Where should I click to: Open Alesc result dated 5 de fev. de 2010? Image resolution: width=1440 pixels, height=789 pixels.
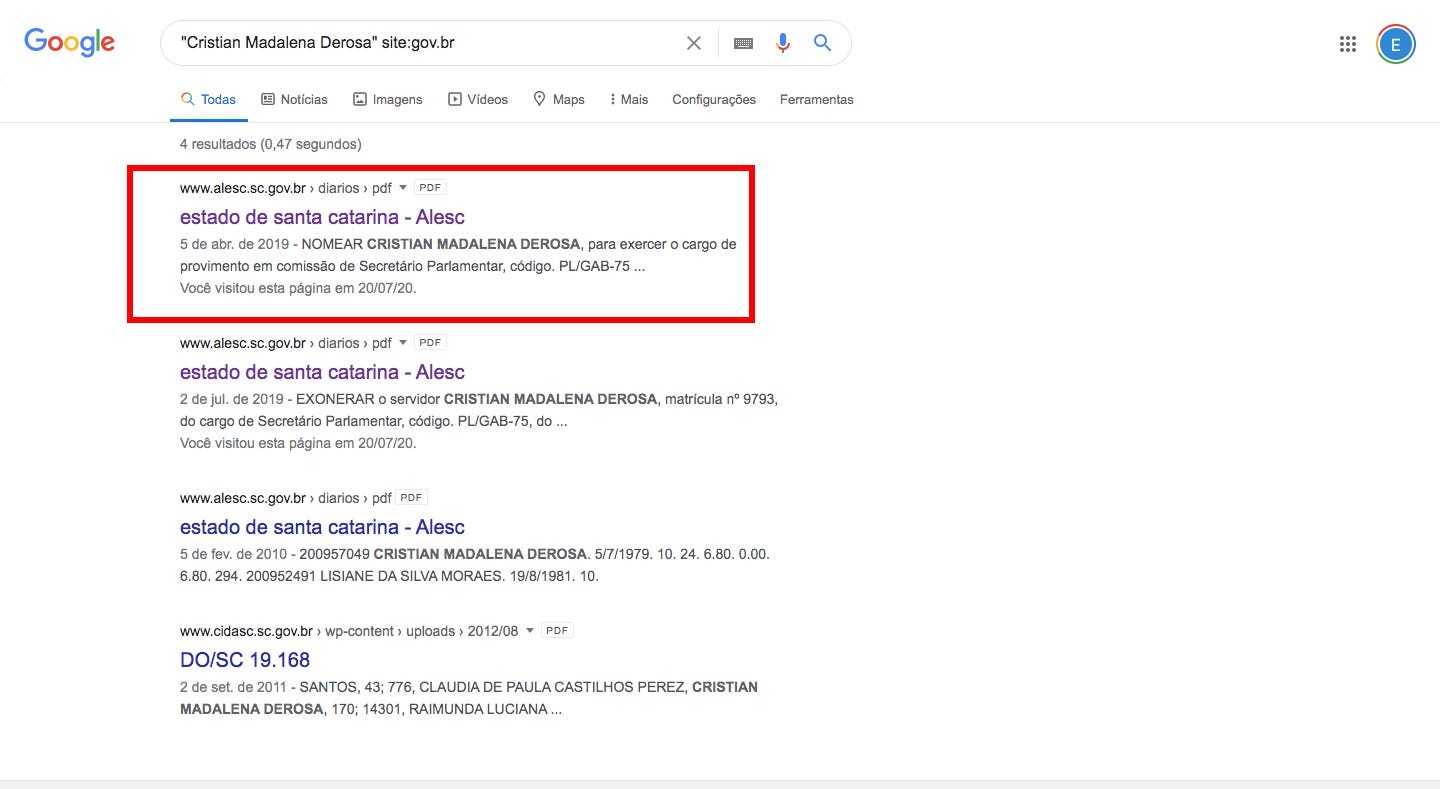click(322, 527)
